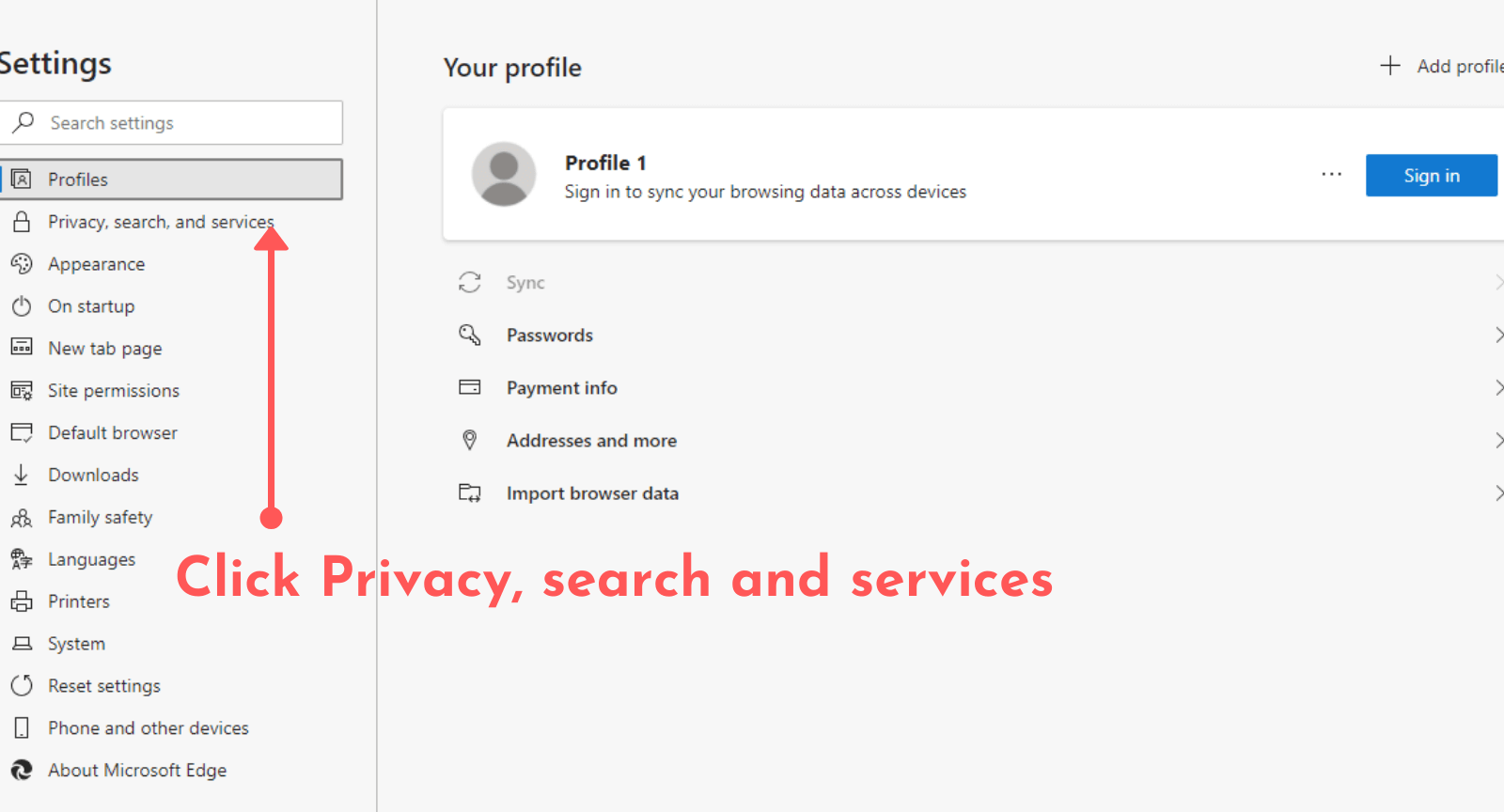Click the Microsoft Edge logo icon
The width and height of the screenshot is (1504, 812).
(22, 771)
